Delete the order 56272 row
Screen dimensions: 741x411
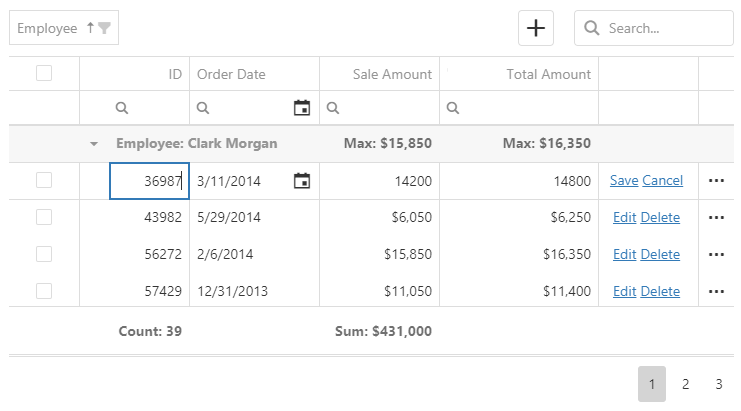660,254
